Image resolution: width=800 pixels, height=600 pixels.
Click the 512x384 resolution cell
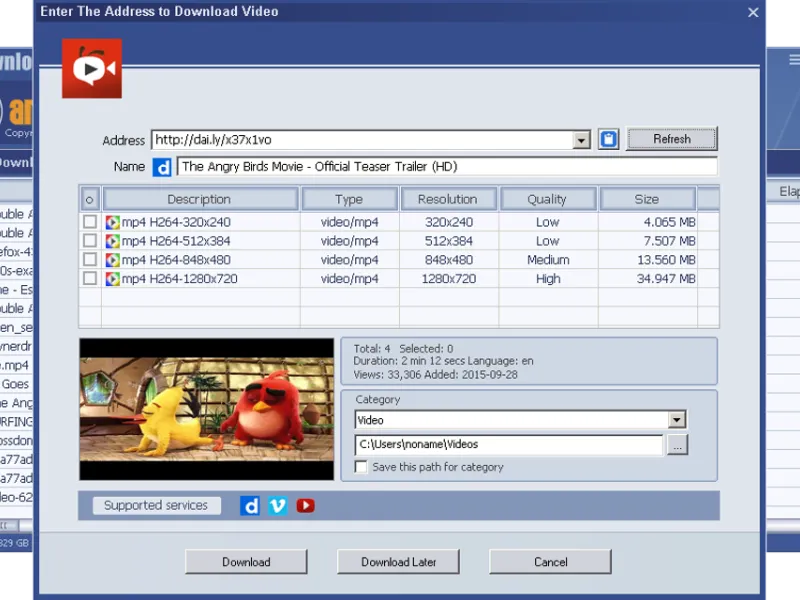pos(448,241)
